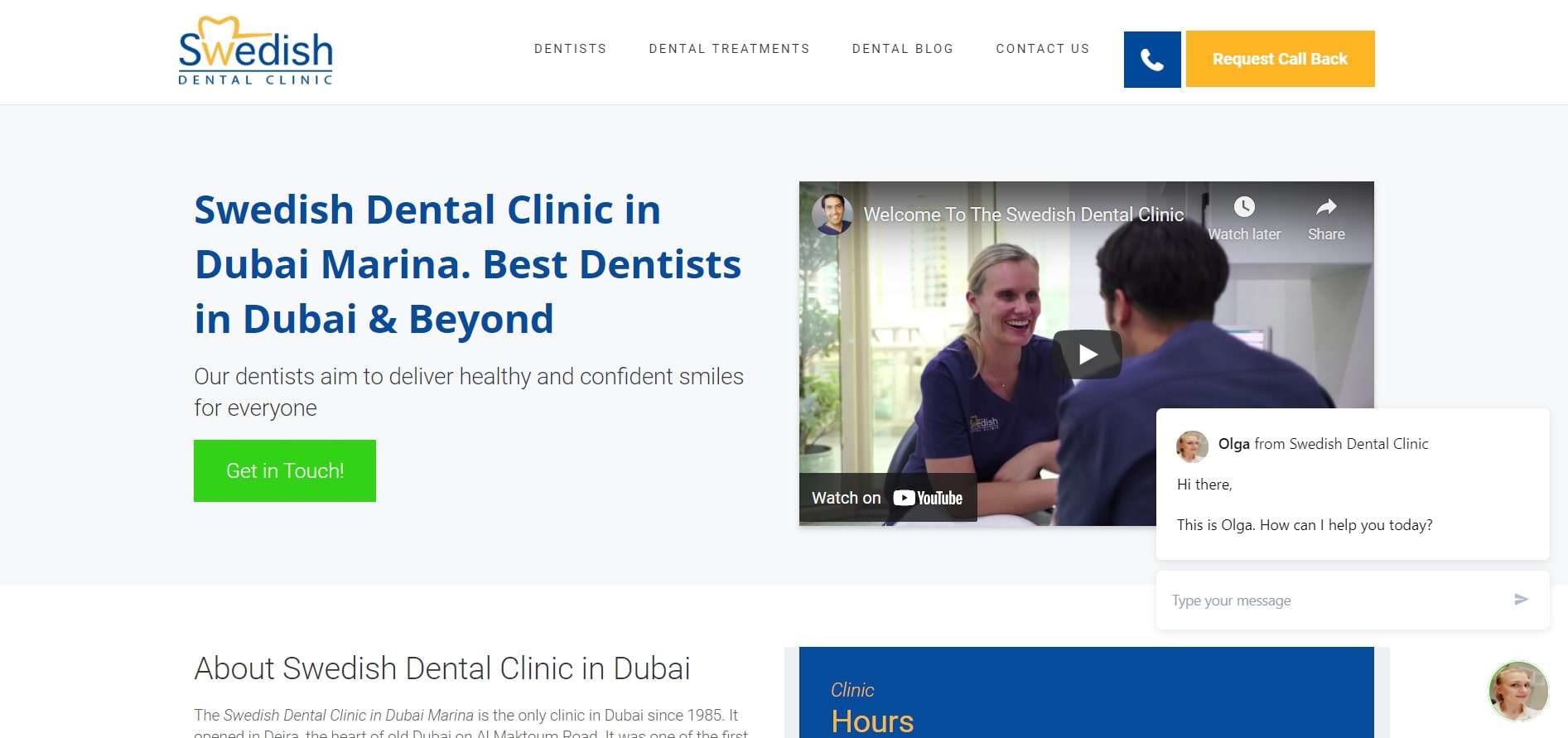Click the main hero heading text
This screenshot has width=1568, height=738.
pos(468,264)
